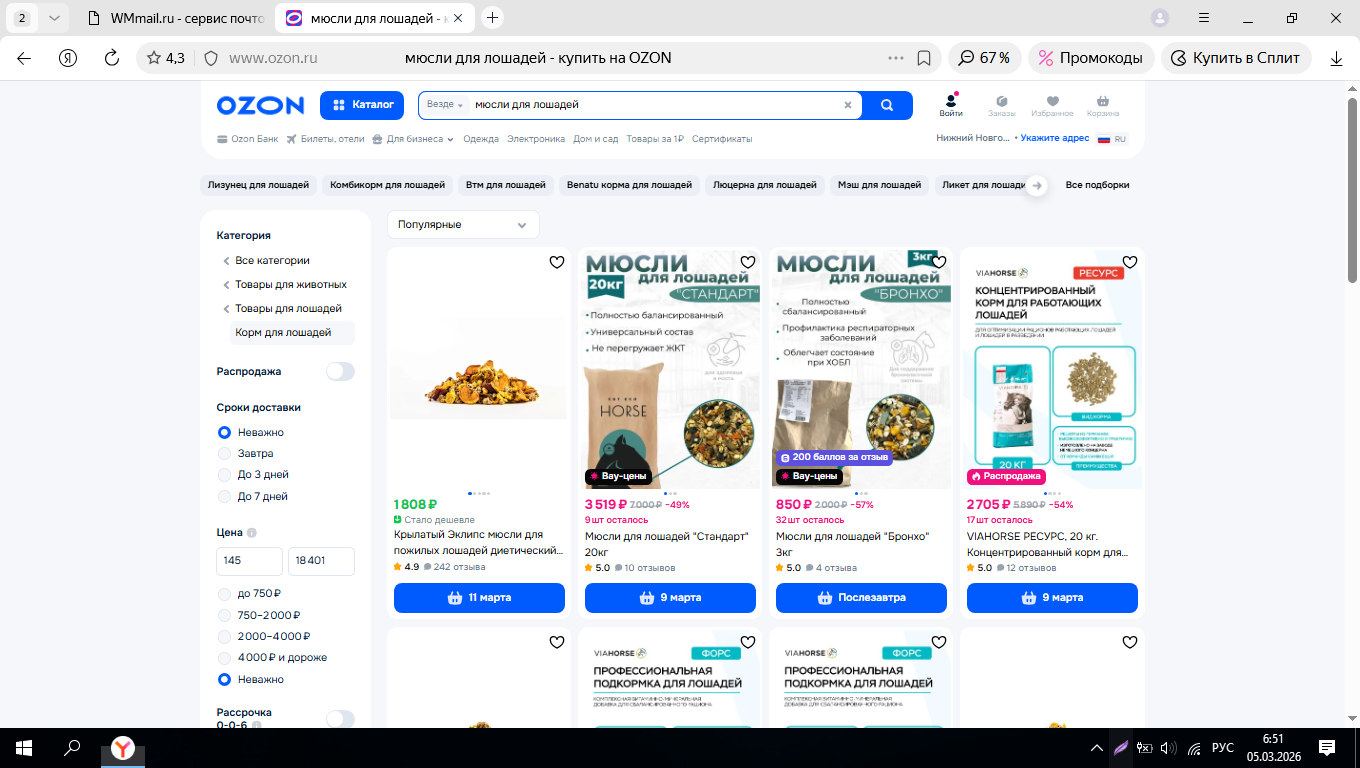Click the maximum price field showing 18401
1360x768 pixels.
321,561
